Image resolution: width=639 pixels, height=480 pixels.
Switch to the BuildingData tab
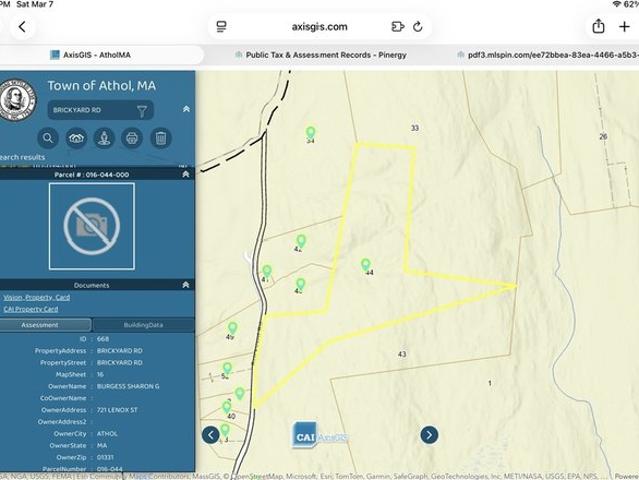point(143,325)
